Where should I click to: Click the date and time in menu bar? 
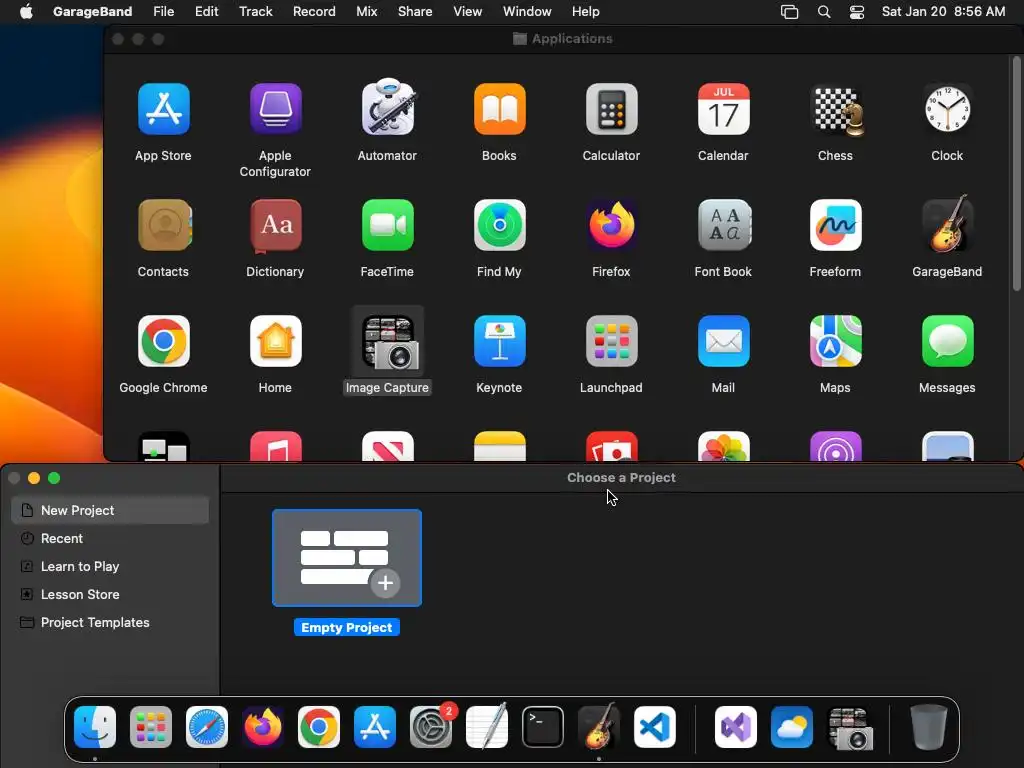pos(943,12)
